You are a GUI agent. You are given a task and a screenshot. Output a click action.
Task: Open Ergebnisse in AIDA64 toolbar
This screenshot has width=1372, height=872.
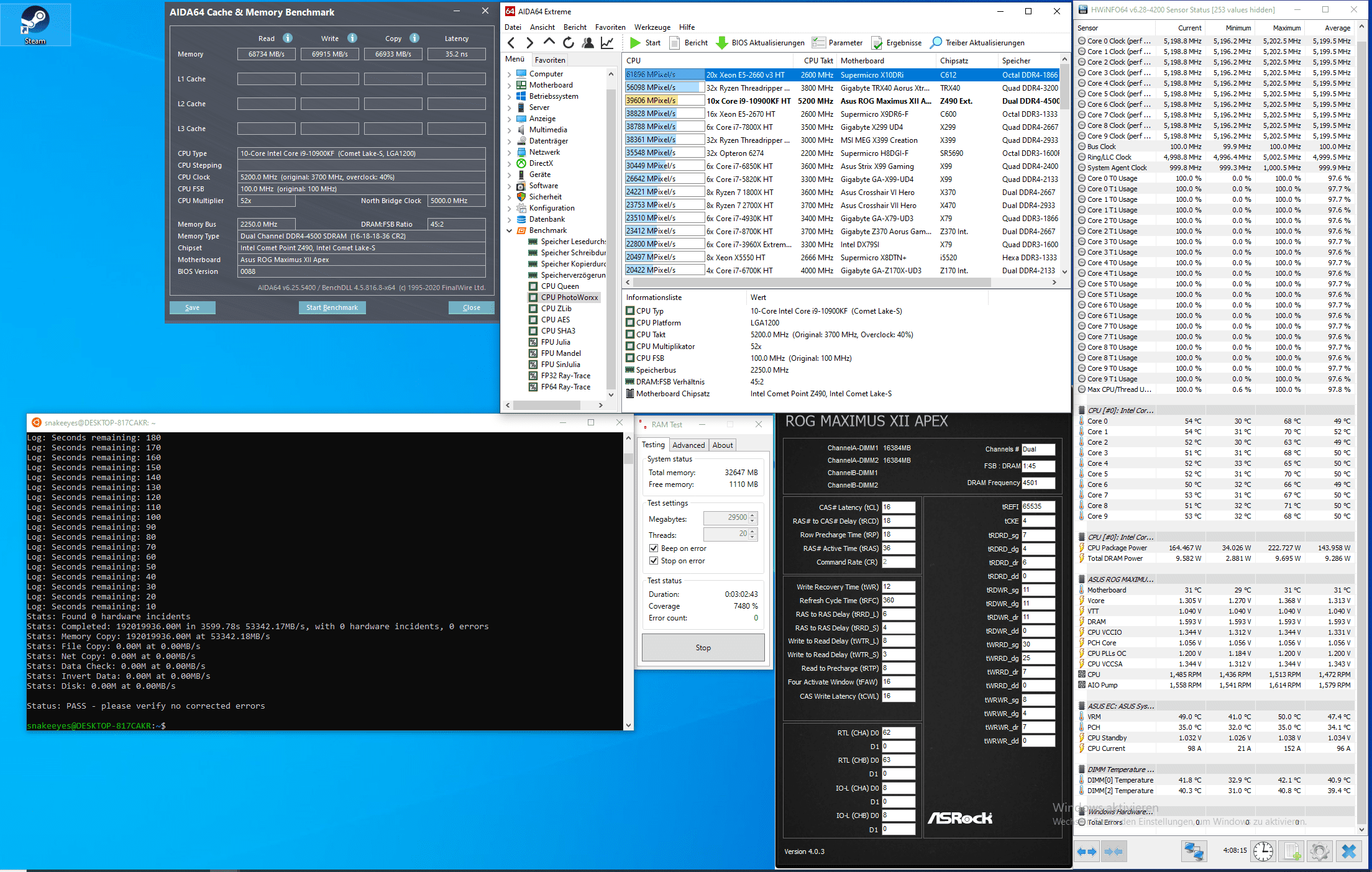(x=896, y=43)
